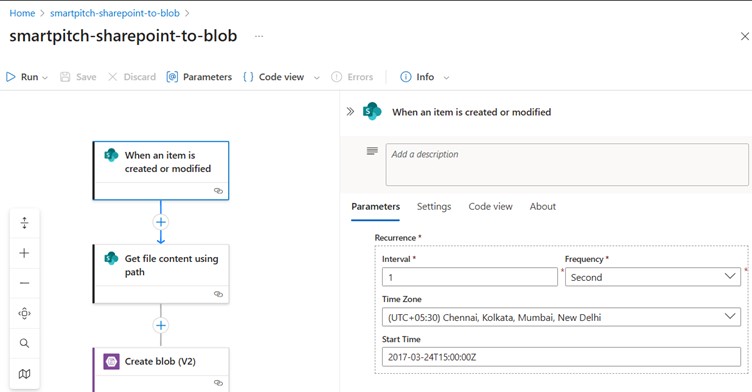Click the collapse/expand vertical arrows icon
752x392 pixels.
[24, 223]
